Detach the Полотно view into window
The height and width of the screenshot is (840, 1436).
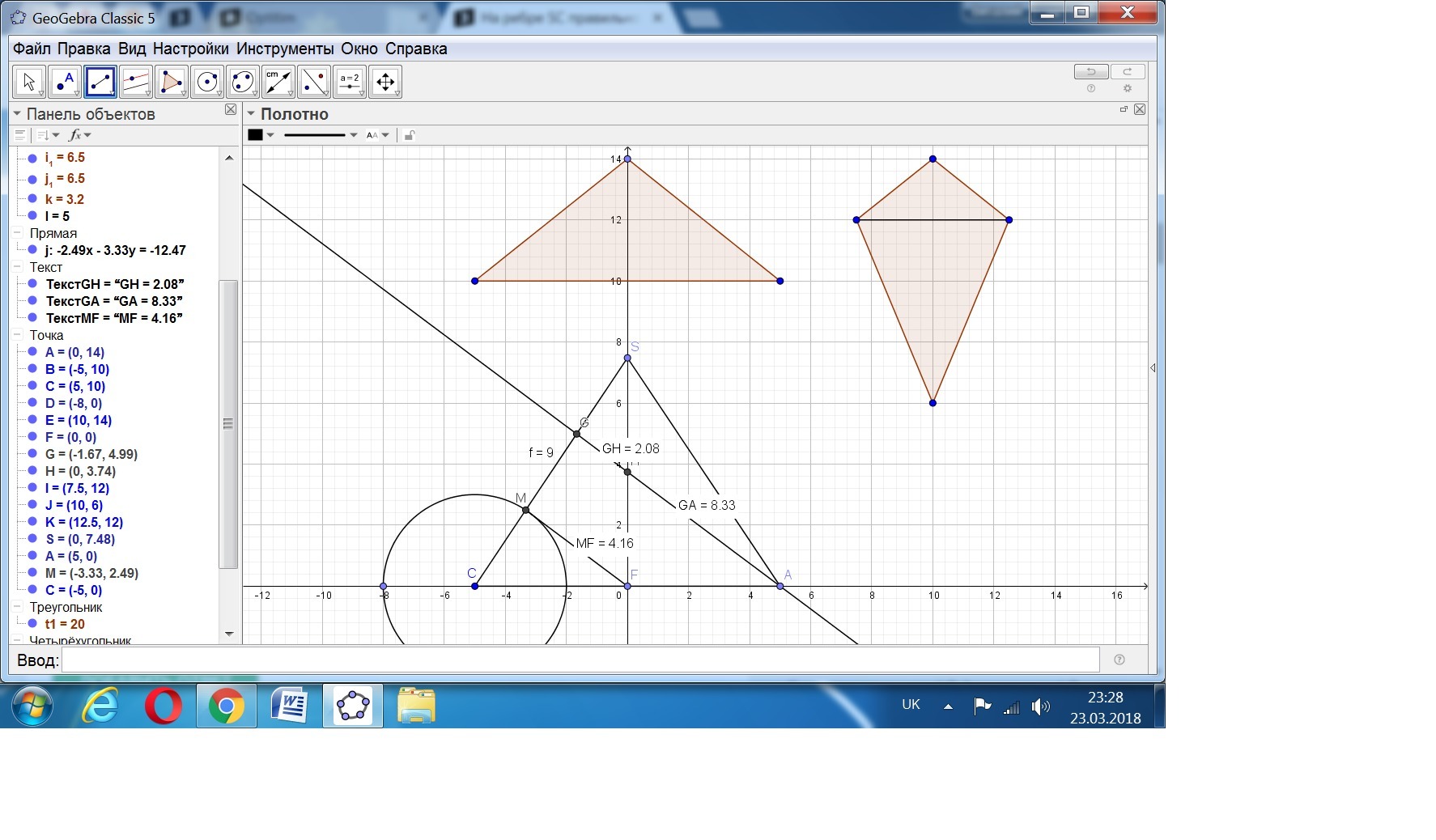point(1124,109)
